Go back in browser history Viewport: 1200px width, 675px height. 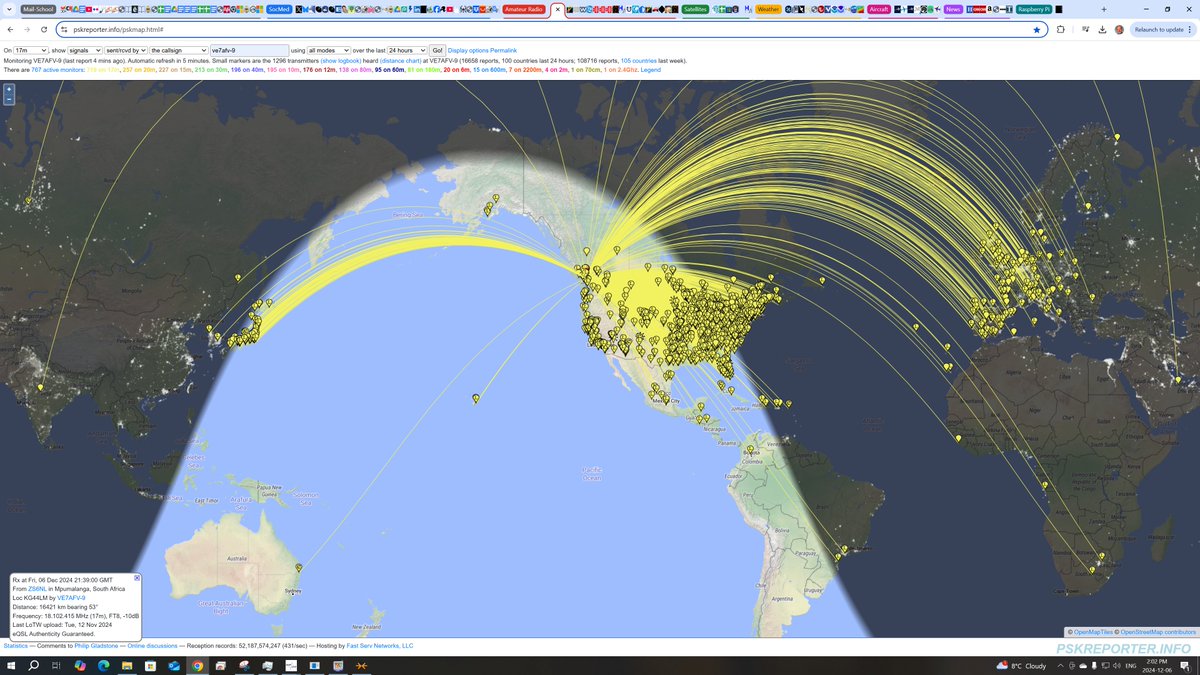(10, 30)
